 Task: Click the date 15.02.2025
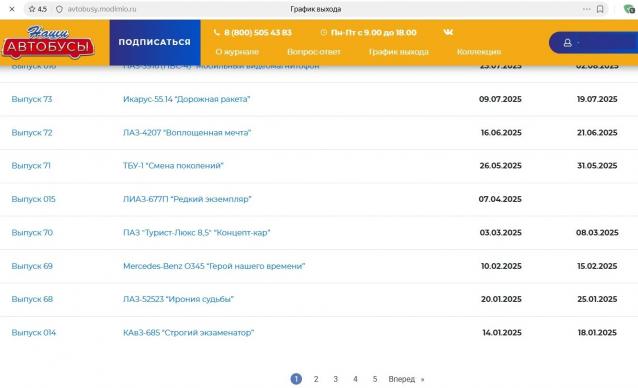[597, 266]
